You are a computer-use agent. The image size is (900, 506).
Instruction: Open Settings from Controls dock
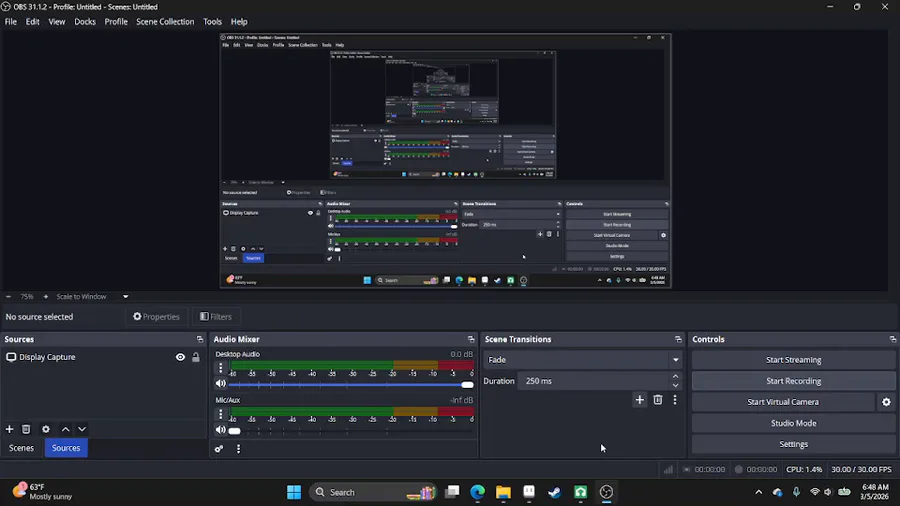click(x=793, y=444)
